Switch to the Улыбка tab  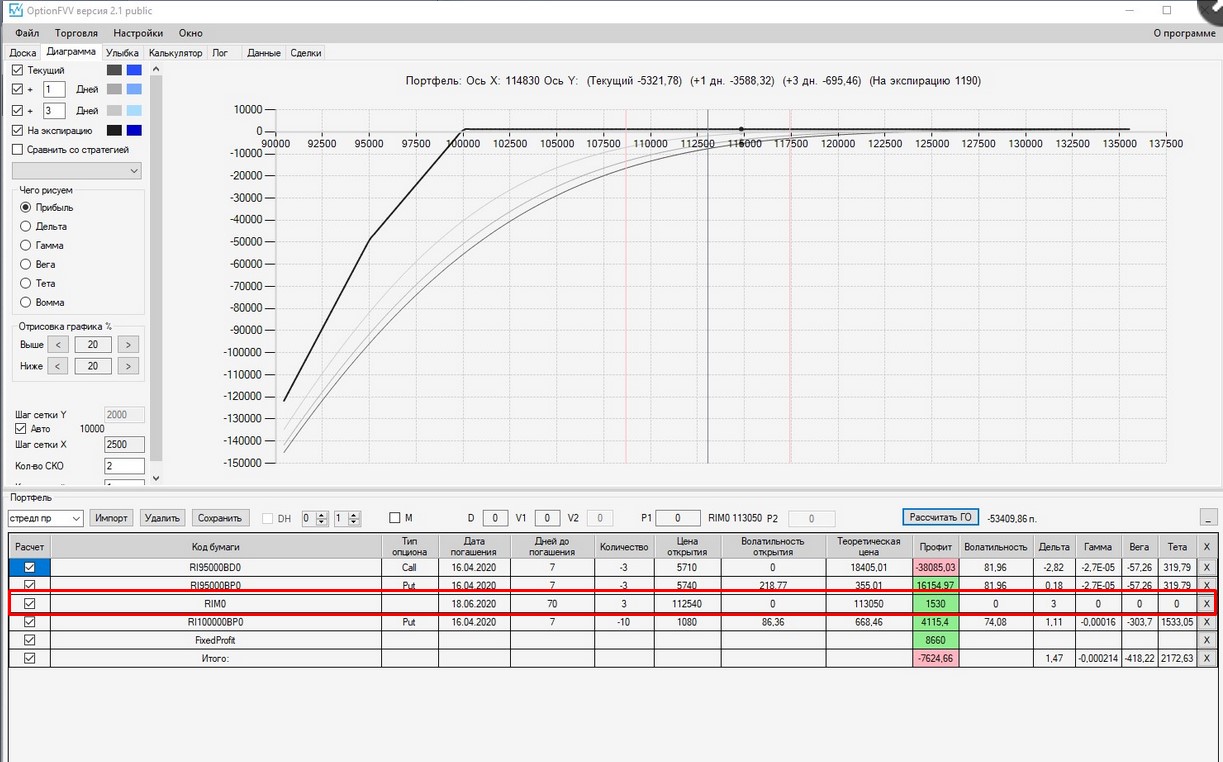tap(122, 53)
